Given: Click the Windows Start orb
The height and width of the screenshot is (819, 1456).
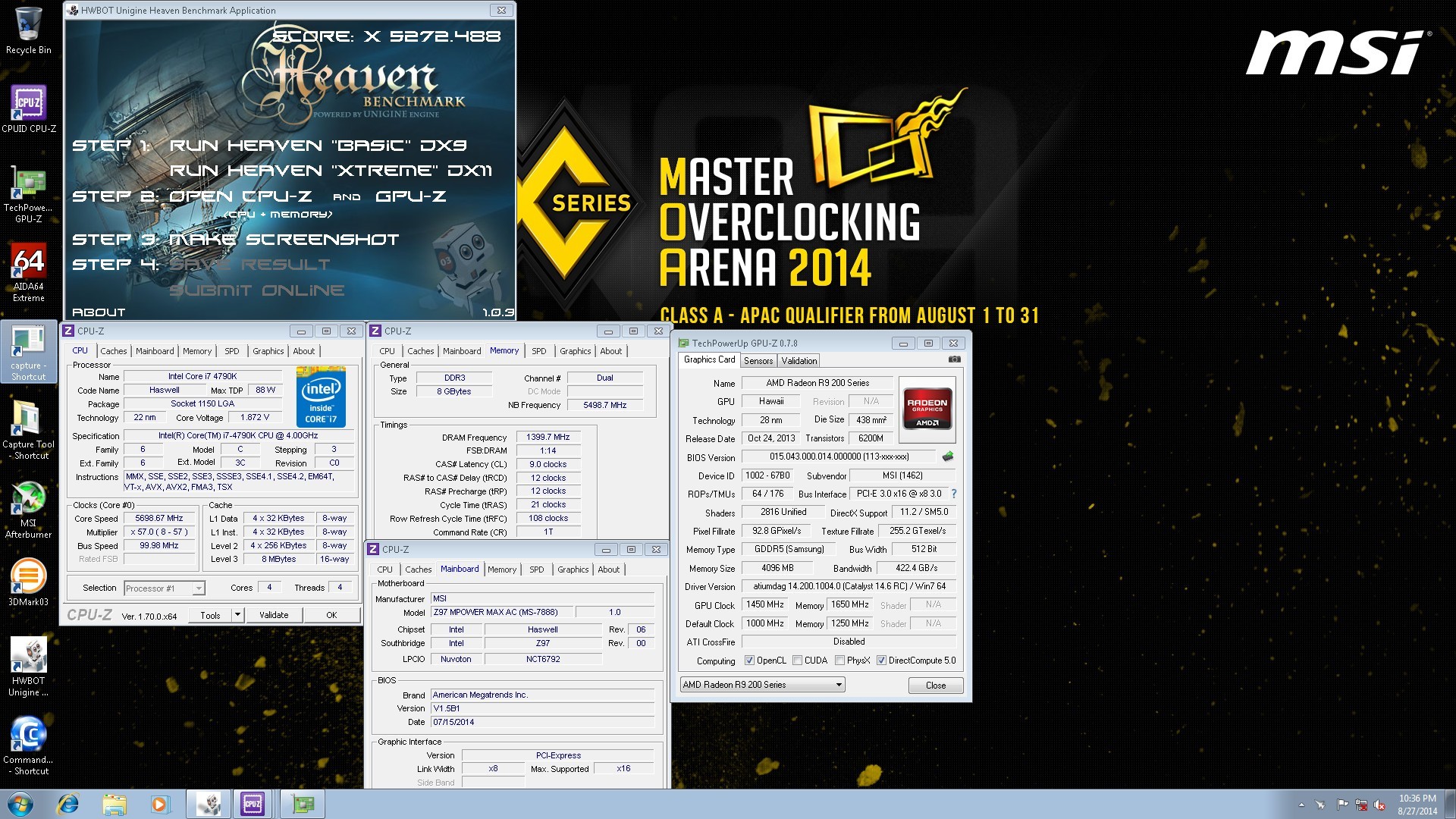Looking at the screenshot, I should [20, 804].
